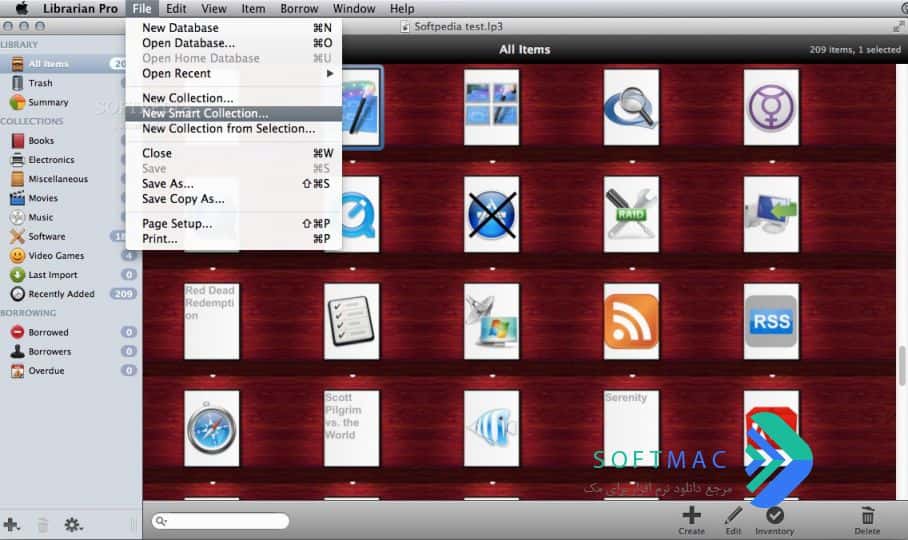The image size is (908, 540).
Task: Select the checklist clipboard item
Action: (352, 321)
